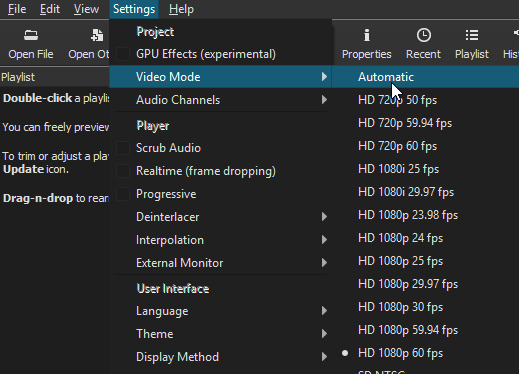Image resolution: width=519 pixels, height=374 pixels.
Task: Choose HD 1080i 25 fps mode
Action: [x=425, y=169]
